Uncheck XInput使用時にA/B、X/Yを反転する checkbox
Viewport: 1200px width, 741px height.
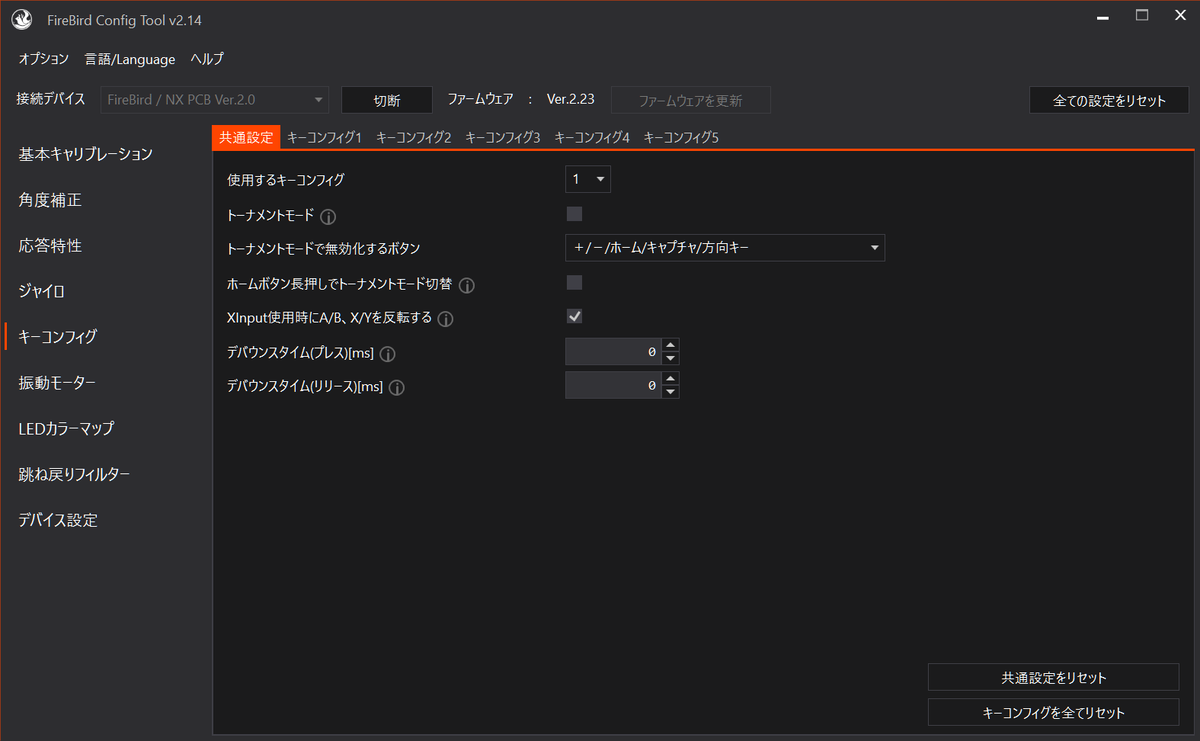(574, 316)
